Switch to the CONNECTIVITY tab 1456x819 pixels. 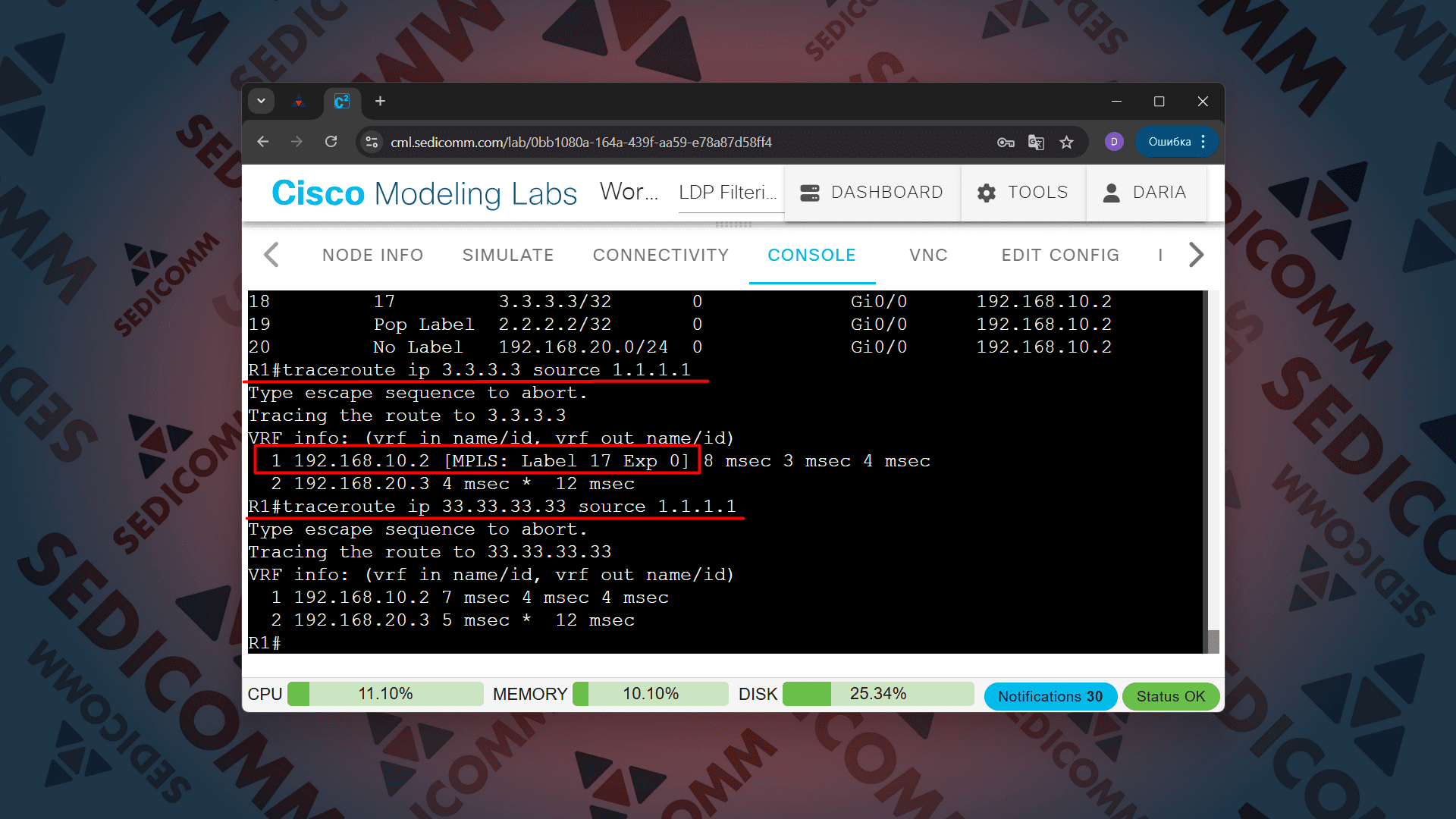point(661,255)
